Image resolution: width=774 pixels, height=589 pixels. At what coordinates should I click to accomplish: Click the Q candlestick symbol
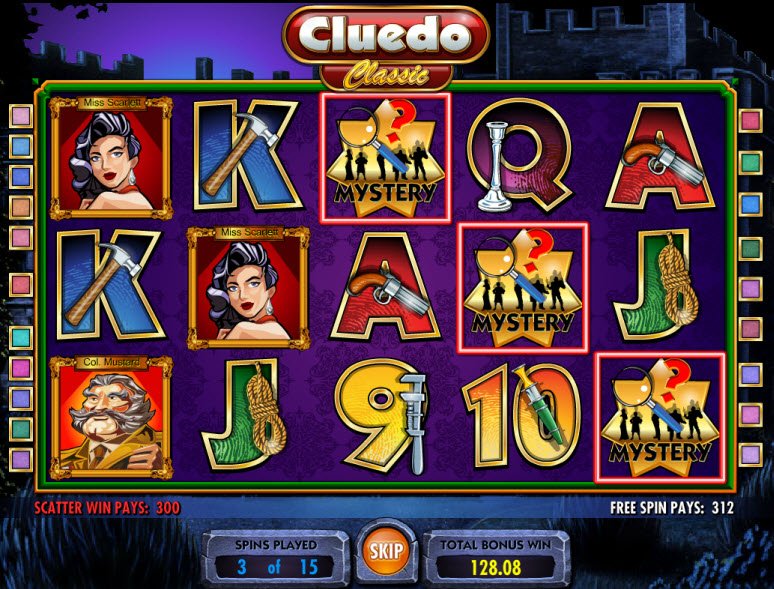pos(521,155)
